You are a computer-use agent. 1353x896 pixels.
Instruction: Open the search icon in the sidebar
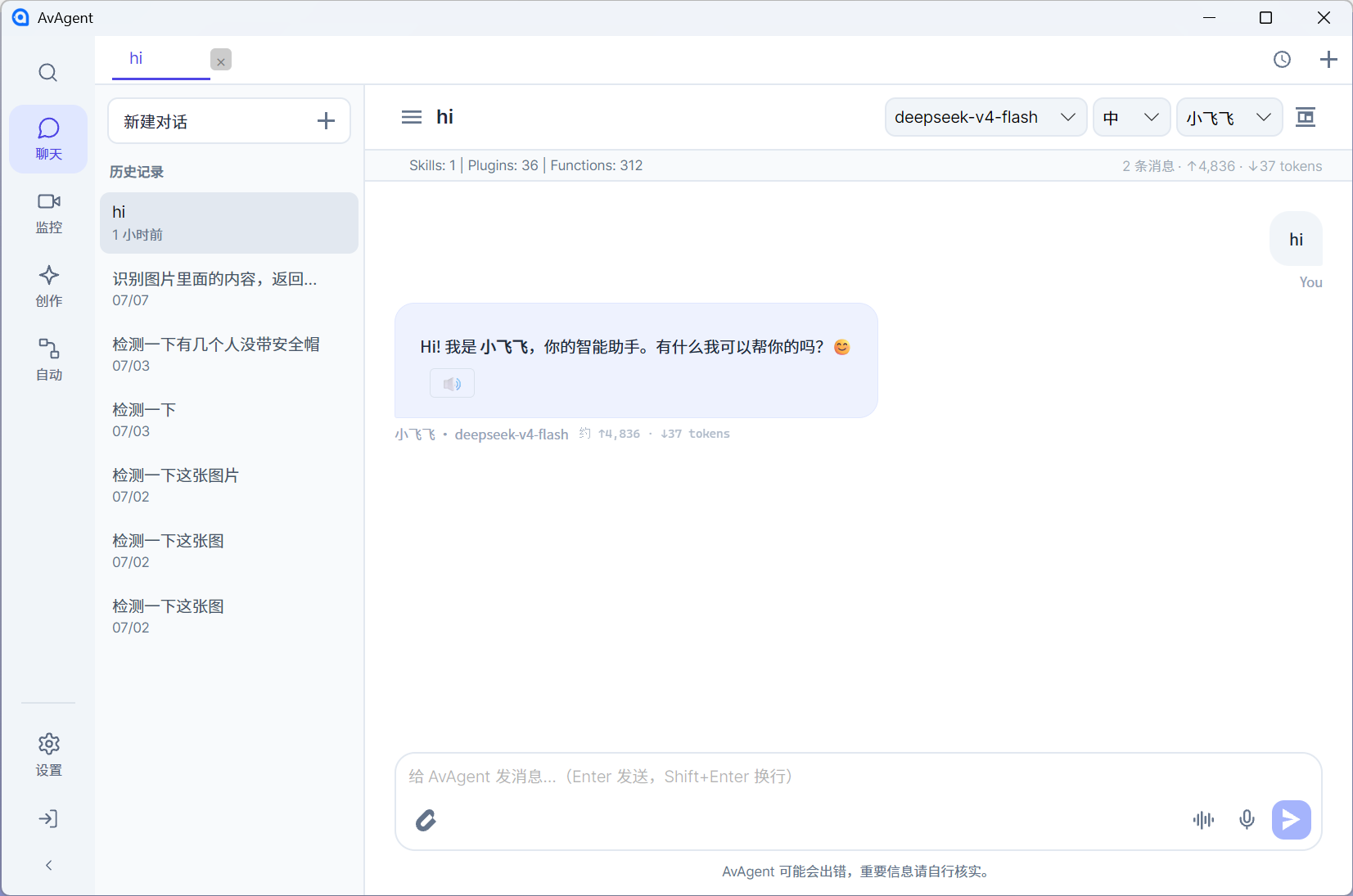click(48, 73)
